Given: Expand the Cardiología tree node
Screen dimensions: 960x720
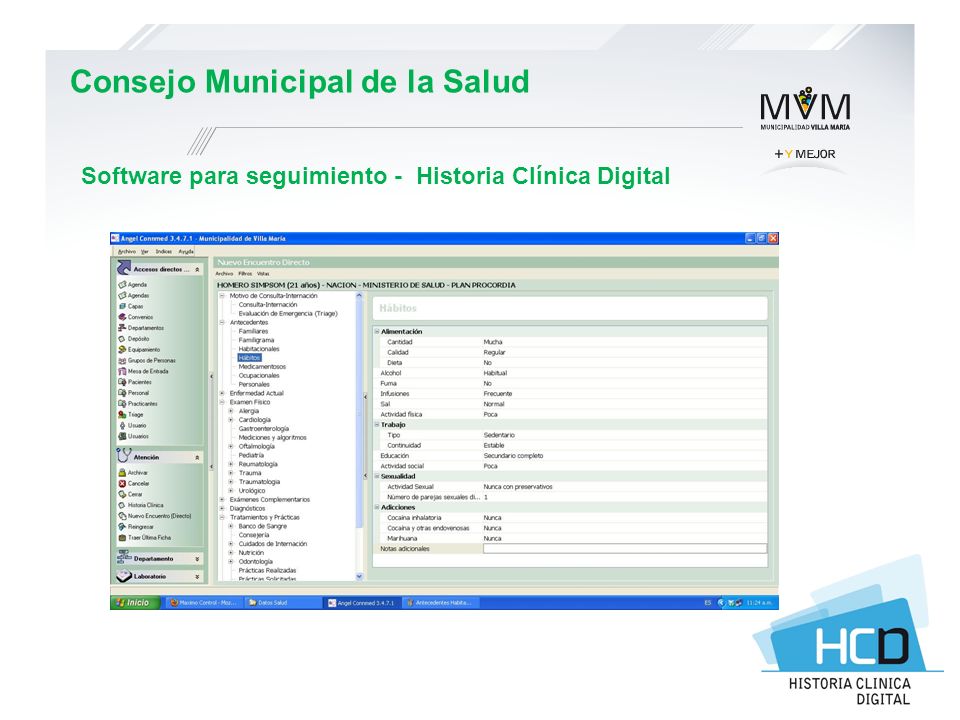Looking at the screenshot, I should (x=231, y=420).
